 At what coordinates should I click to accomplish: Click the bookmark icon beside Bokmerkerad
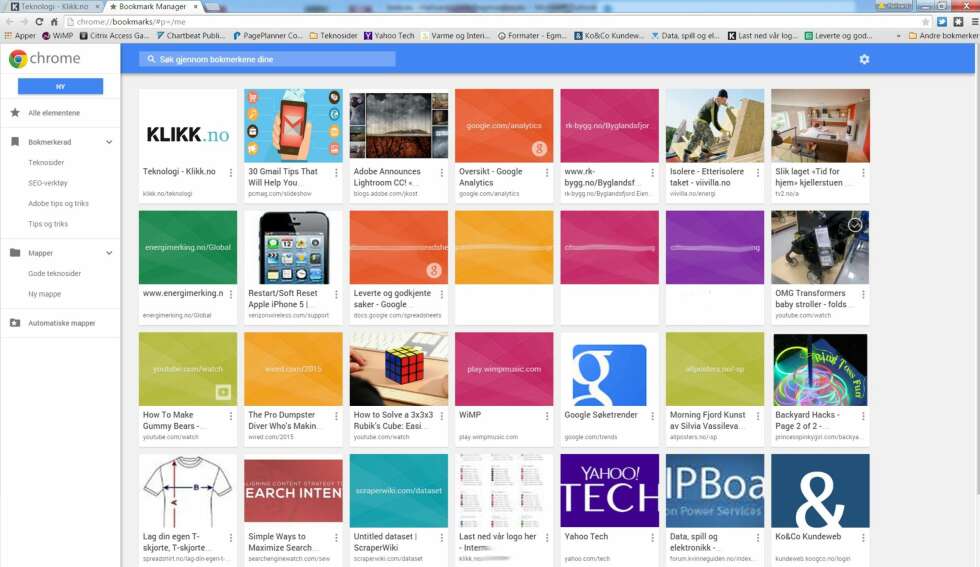click(15, 142)
